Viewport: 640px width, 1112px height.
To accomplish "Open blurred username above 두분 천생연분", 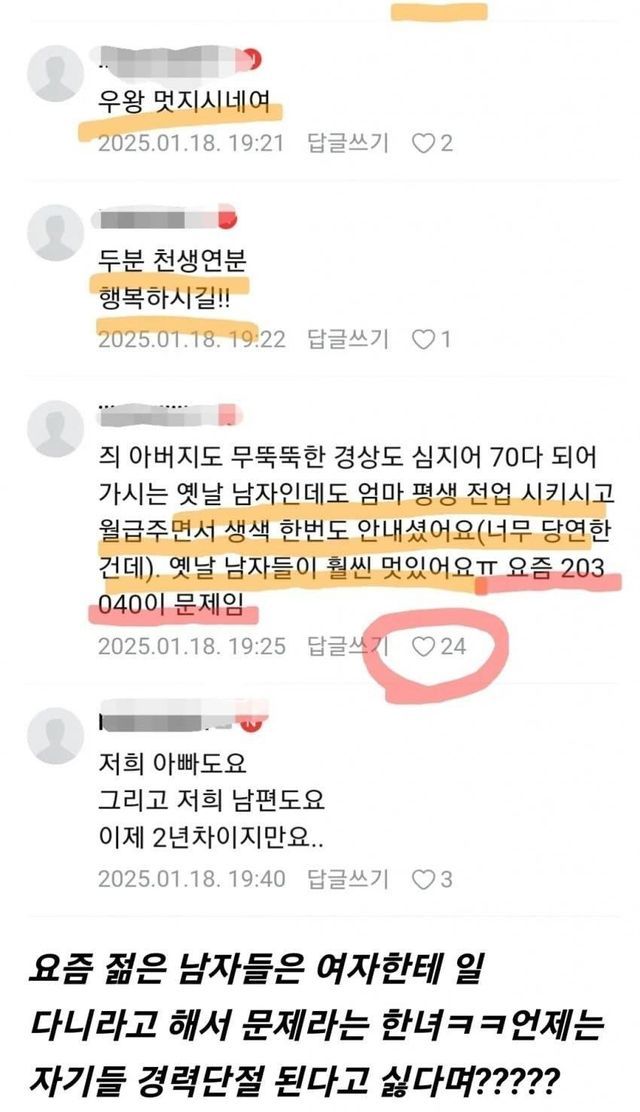I will [158, 218].
